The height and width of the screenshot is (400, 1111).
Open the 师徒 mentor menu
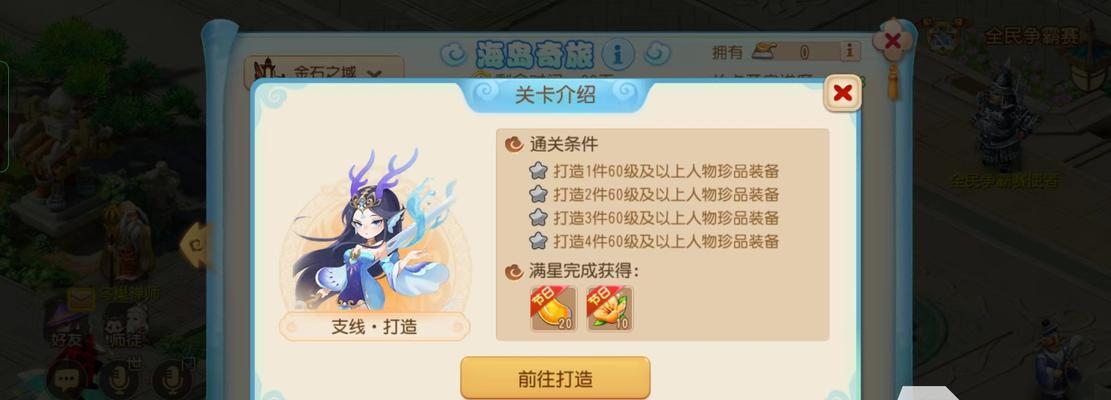[123, 327]
